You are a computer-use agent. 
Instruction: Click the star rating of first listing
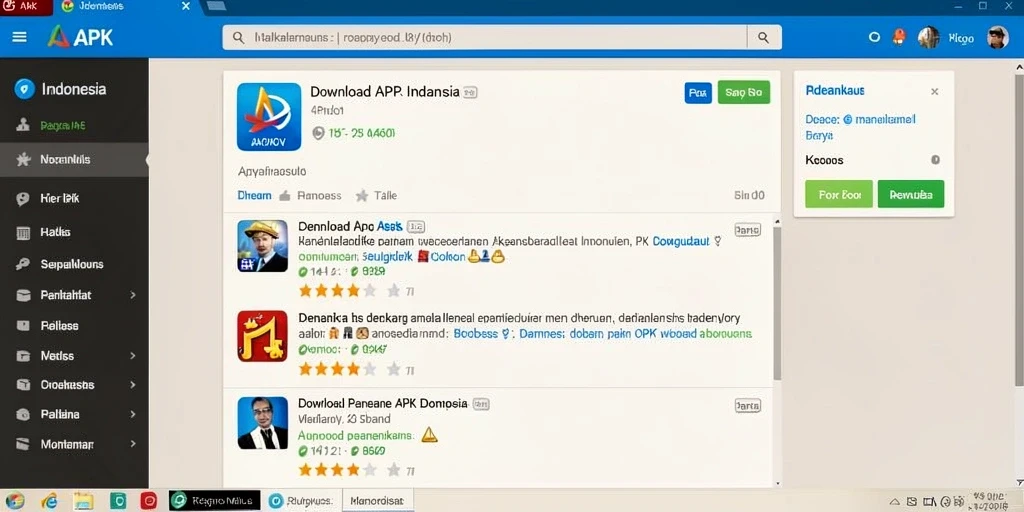point(338,291)
